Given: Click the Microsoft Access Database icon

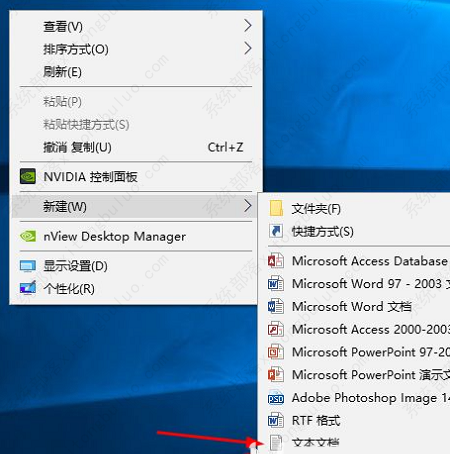Looking at the screenshot, I should coord(276,261).
